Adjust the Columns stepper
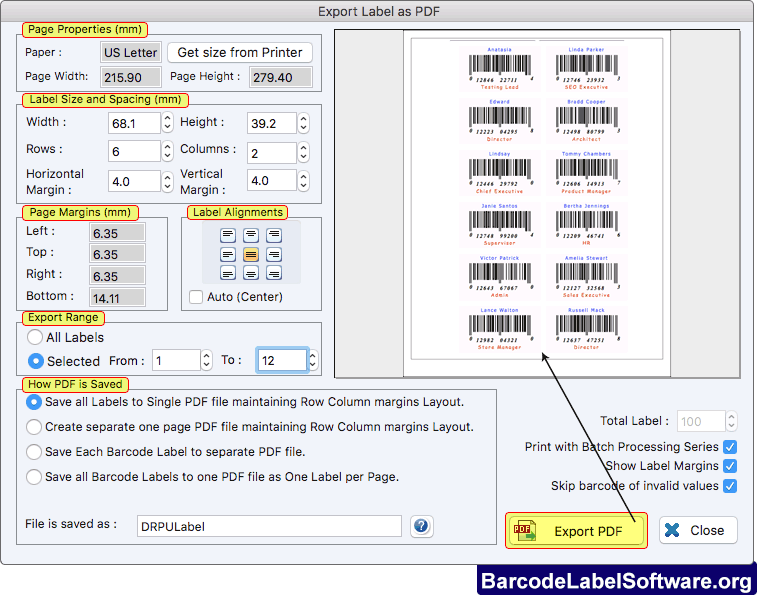 coord(303,153)
